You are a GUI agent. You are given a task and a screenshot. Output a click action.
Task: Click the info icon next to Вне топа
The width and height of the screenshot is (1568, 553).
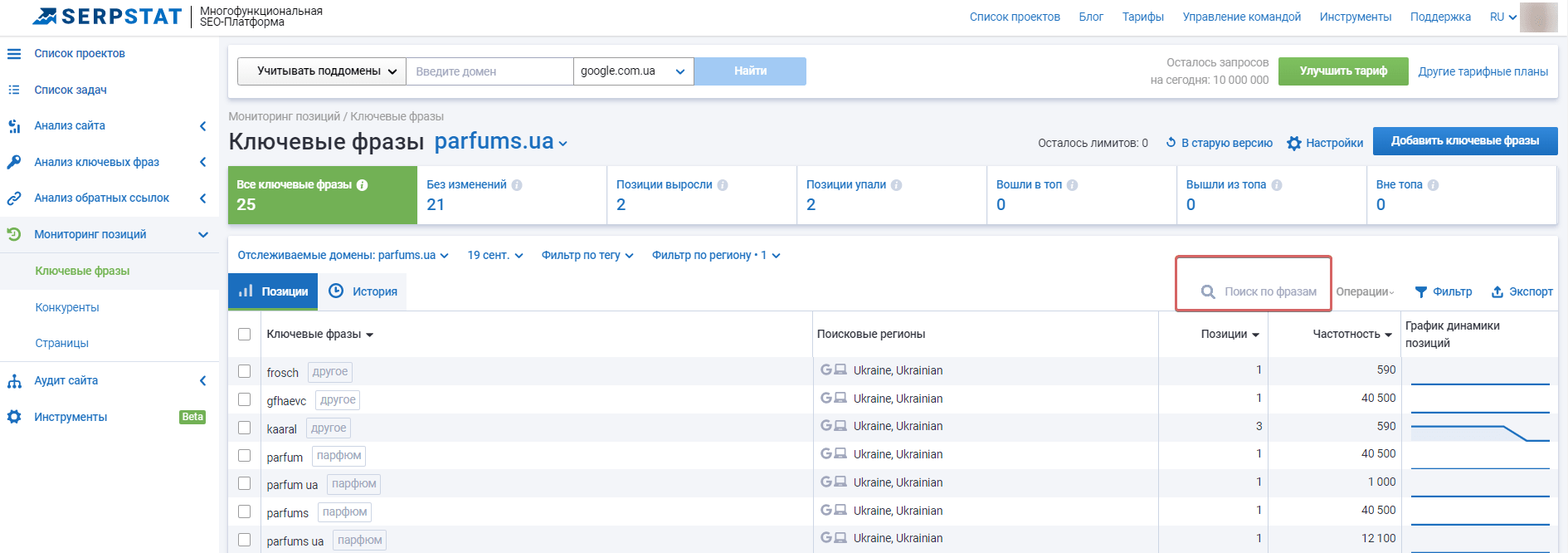1434,185
